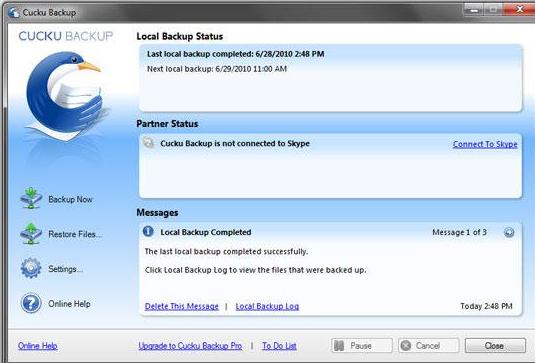Viewport: 535px width, 363px height.
Task: Open the To Do List link
Action: [279, 346]
